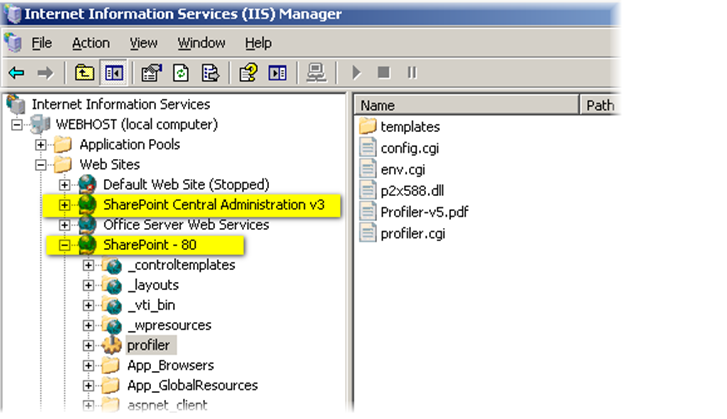Open the Action menu

91,43
